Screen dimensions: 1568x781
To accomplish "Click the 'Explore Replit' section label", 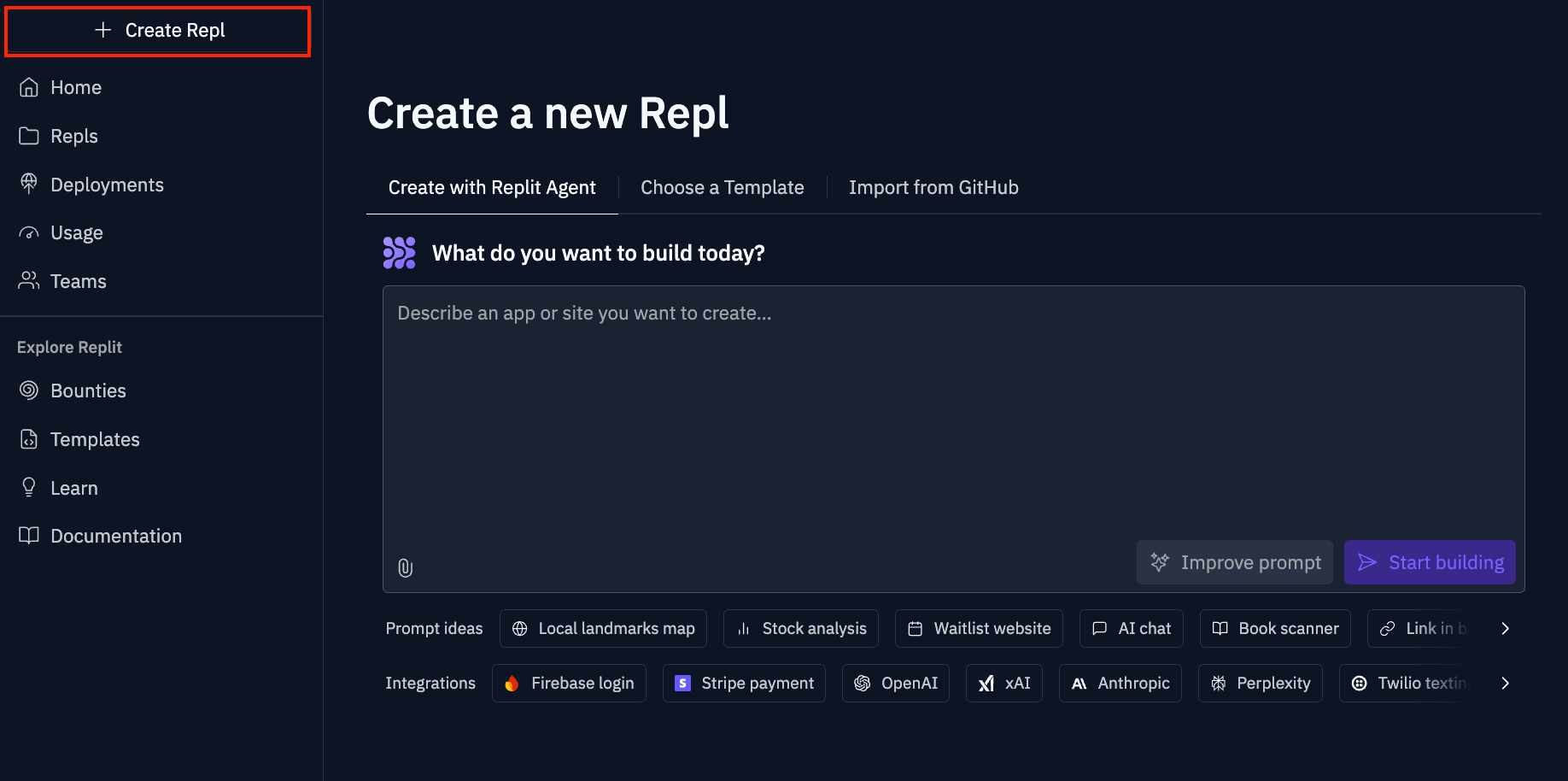I will click(69, 347).
